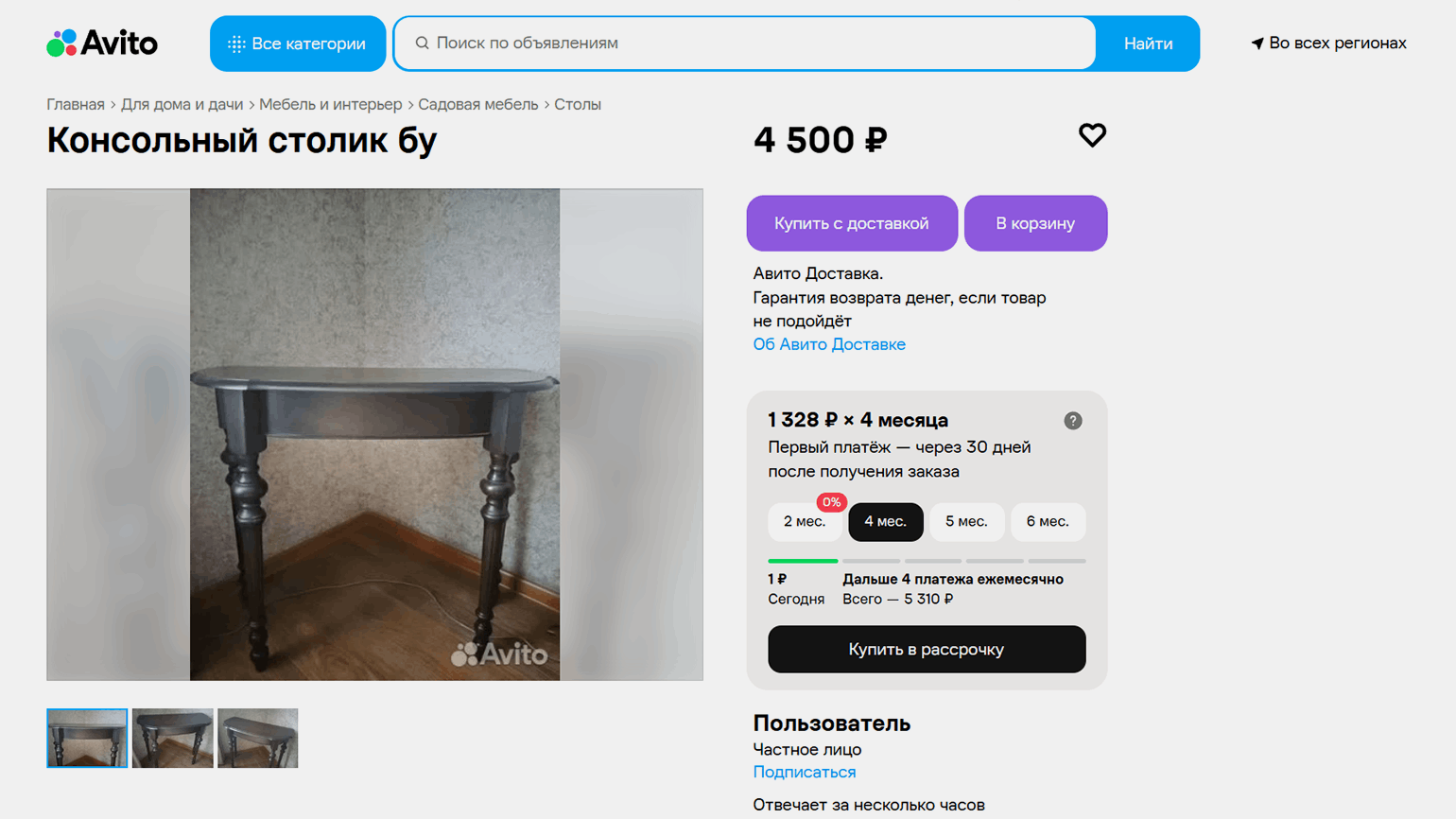Open installment help question mark icon
The width and height of the screenshot is (1456, 819).
(1072, 421)
